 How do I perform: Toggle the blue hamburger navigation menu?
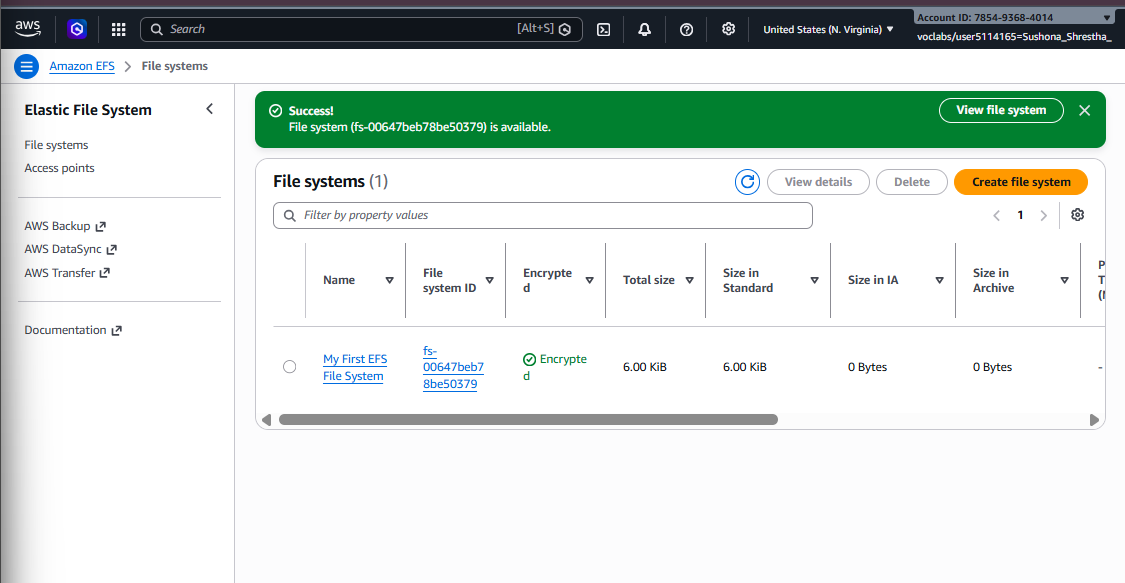click(x=27, y=67)
